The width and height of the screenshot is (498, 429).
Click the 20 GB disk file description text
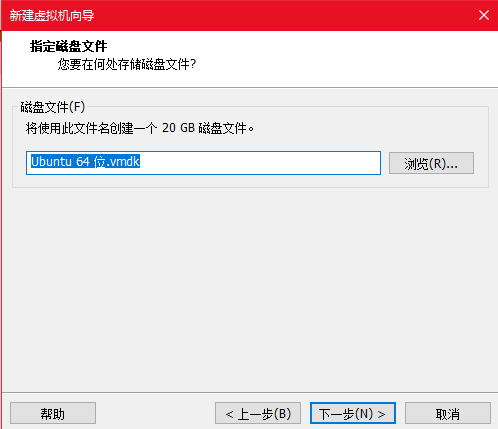click(140, 128)
